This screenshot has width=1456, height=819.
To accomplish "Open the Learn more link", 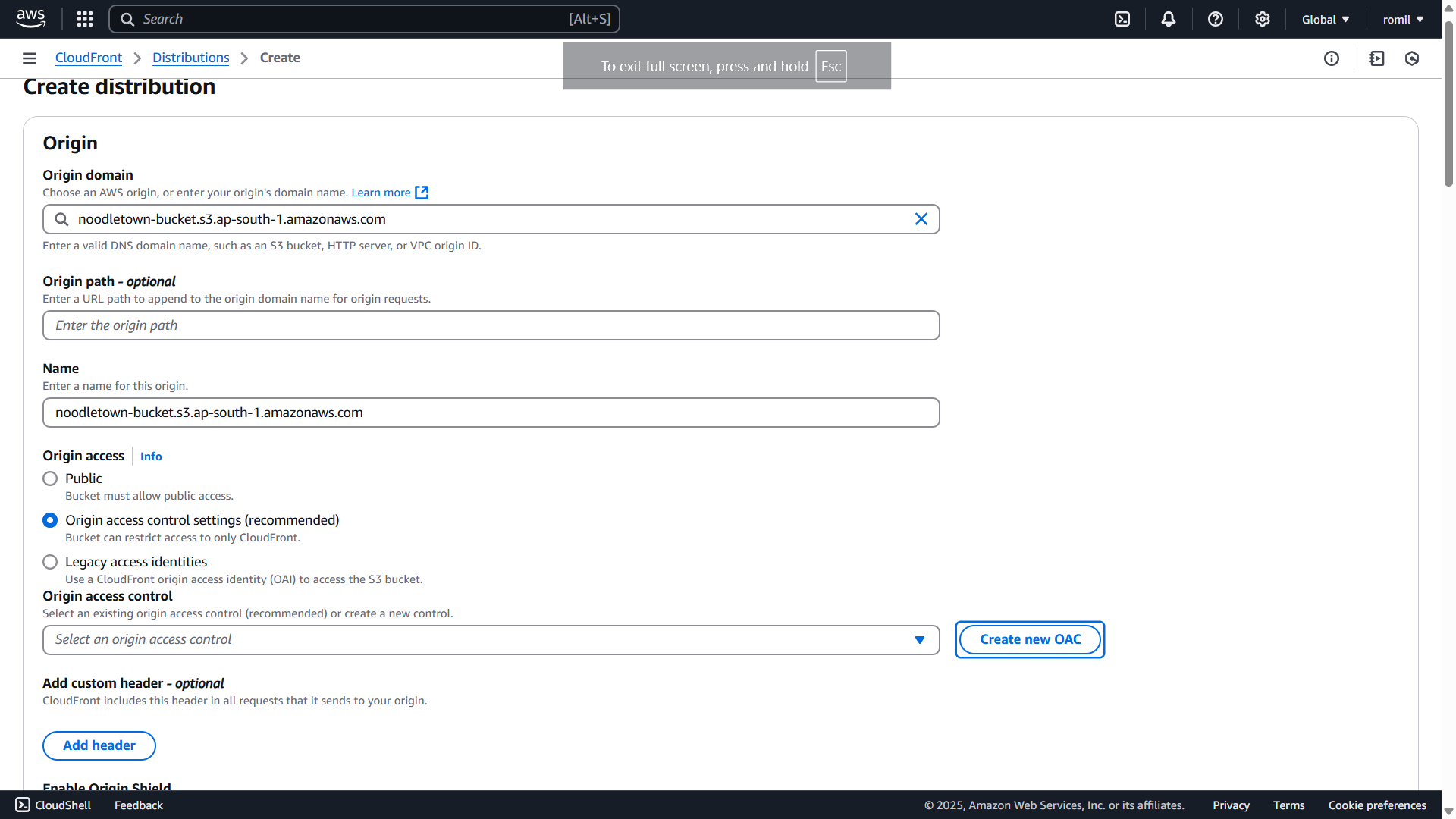I will pos(381,193).
